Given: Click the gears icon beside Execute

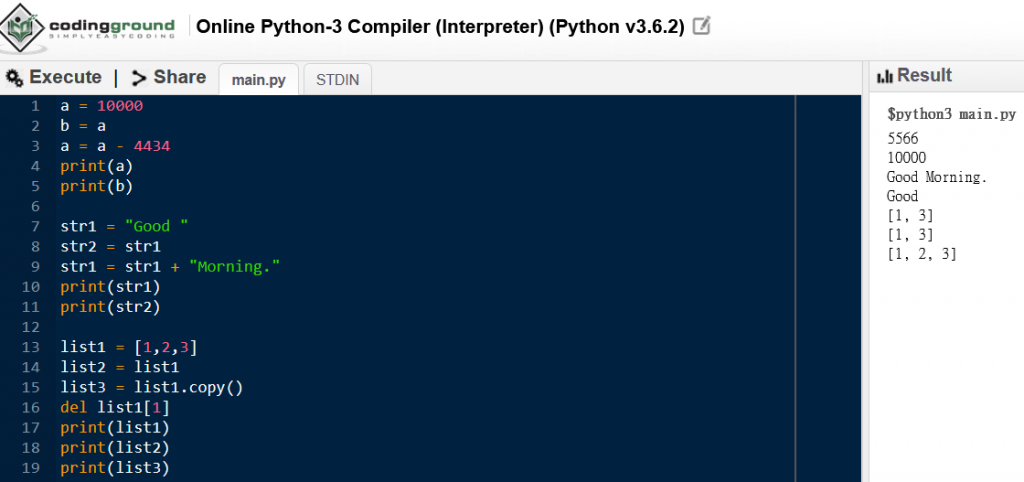Looking at the screenshot, I should [15, 78].
